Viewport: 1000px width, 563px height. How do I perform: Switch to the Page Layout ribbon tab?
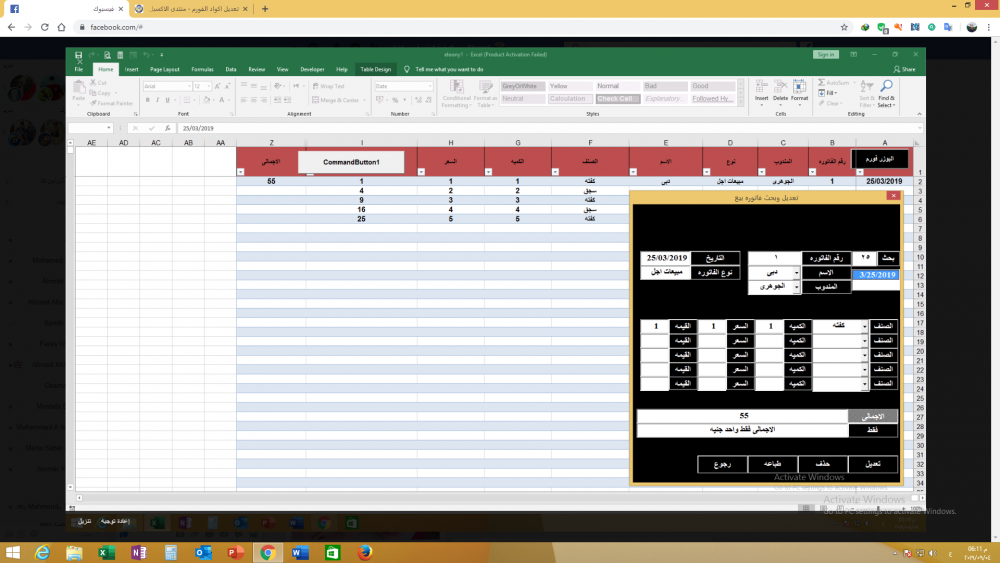(165, 69)
